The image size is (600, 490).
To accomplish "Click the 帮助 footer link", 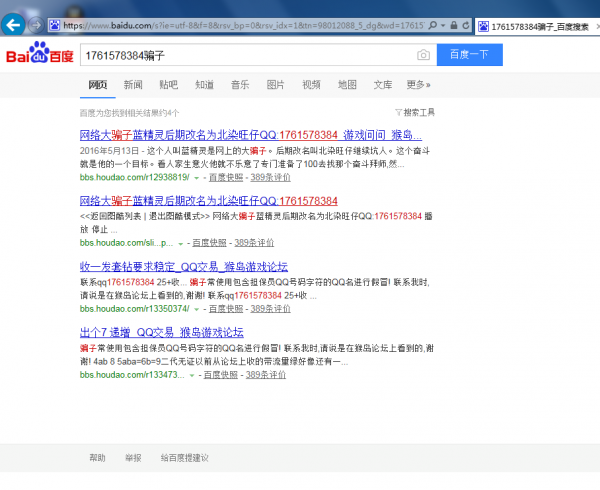I will click(97, 457).
